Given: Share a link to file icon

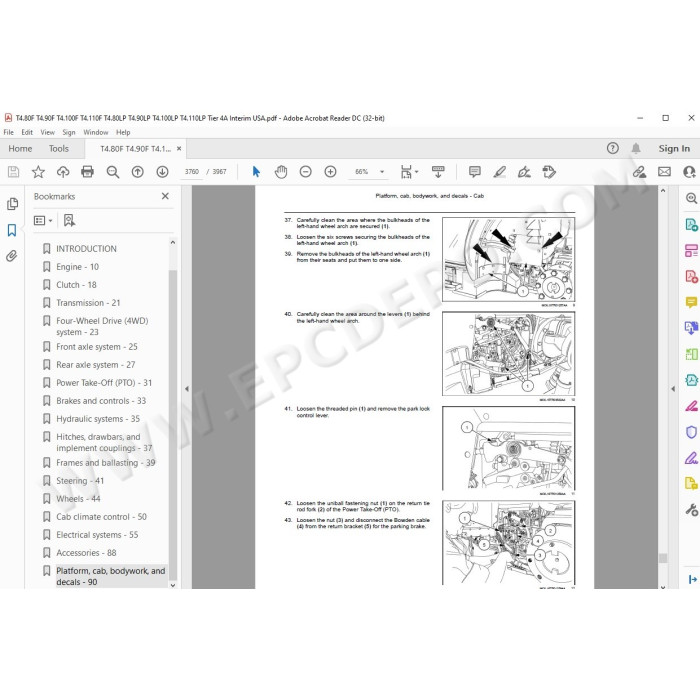Looking at the screenshot, I should [639, 172].
